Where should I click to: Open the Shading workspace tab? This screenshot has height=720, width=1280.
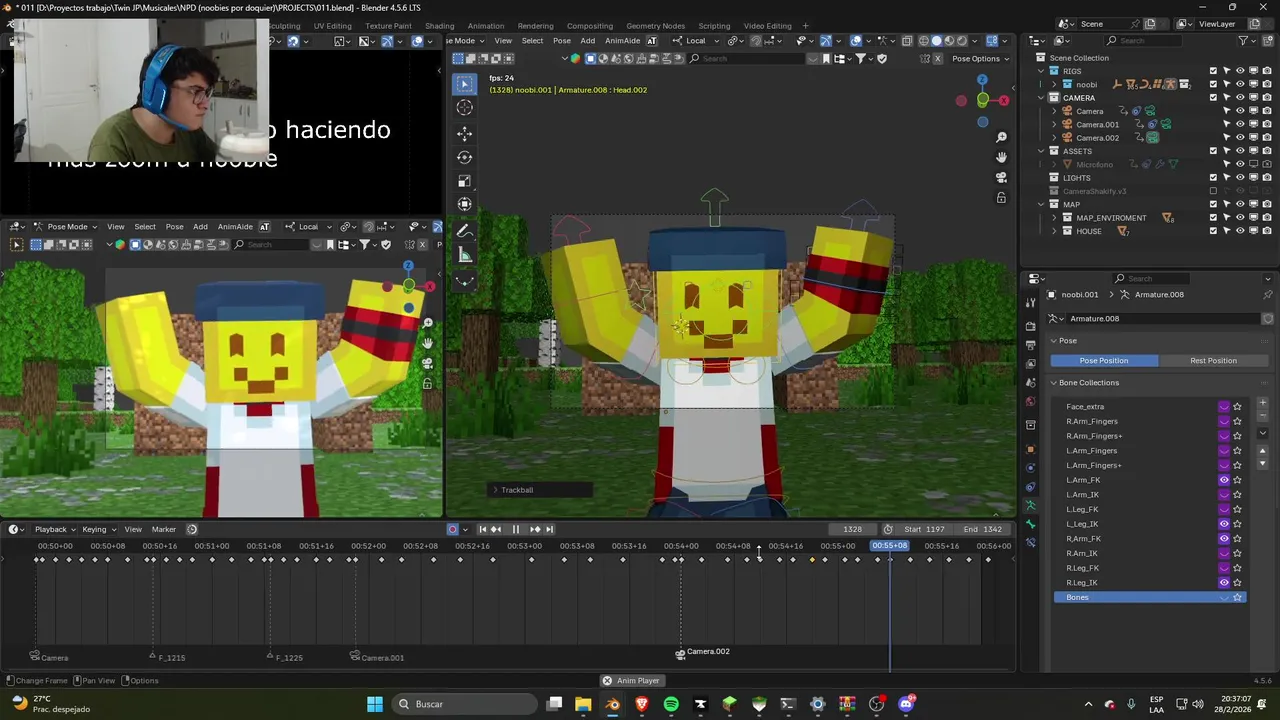point(439,26)
